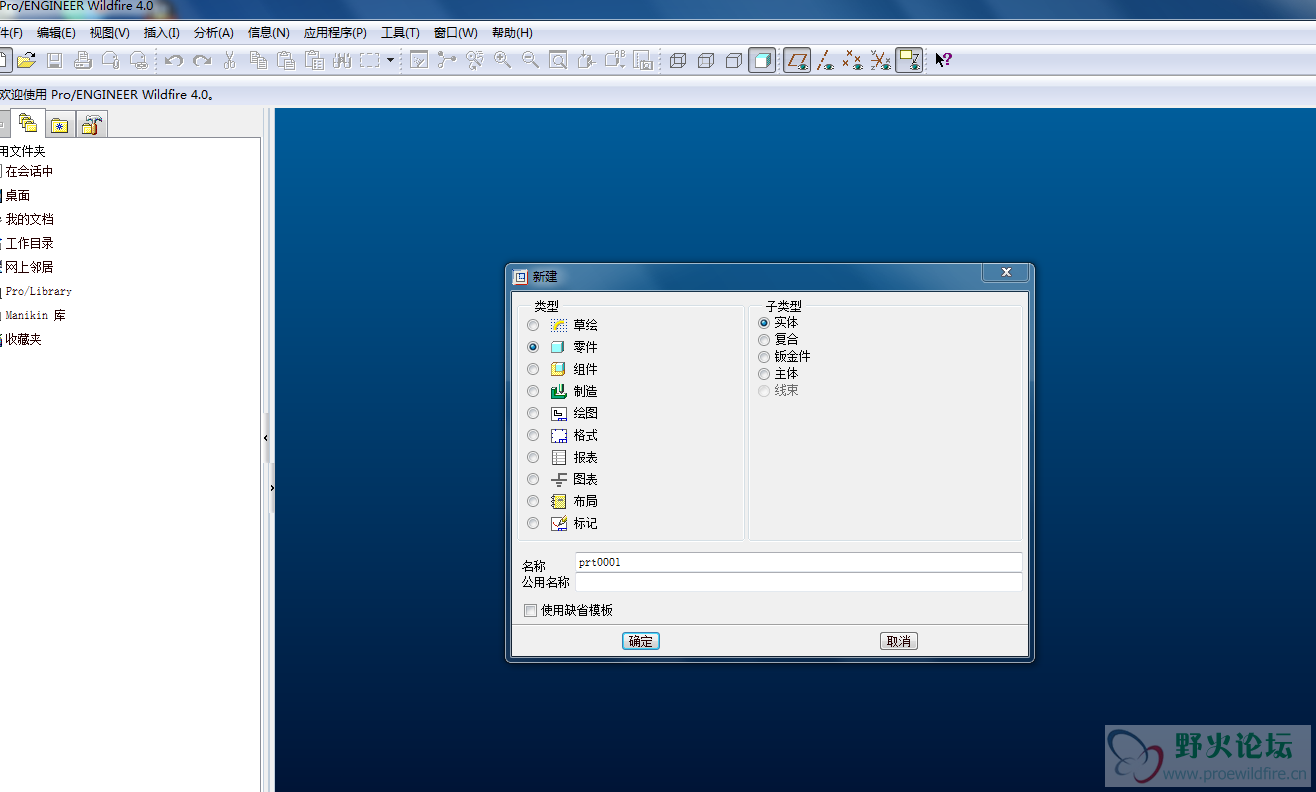Image resolution: width=1316 pixels, height=792 pixels.
Task: Open the selection box dropdown arrow
Action: point(390,60)
